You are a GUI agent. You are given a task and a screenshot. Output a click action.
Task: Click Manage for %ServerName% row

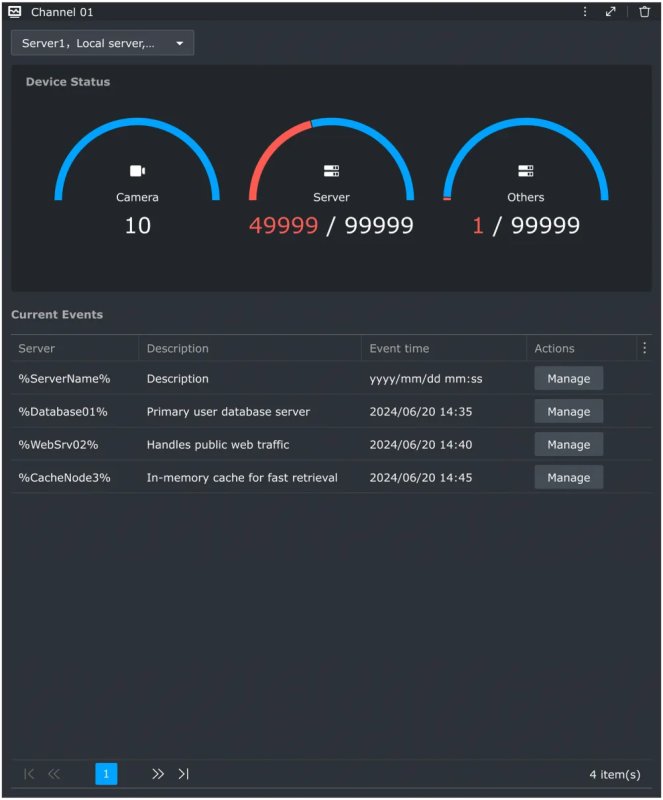pyautogui.click(x=569, y=379)
